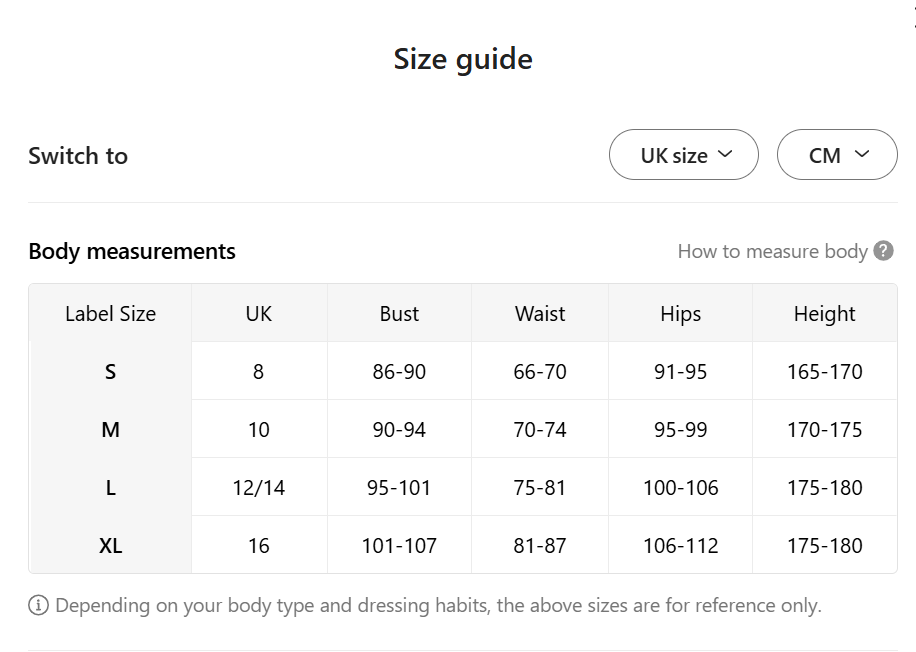
Task: Open the CM measurement unit dropdown
Action: pos(837,154)
